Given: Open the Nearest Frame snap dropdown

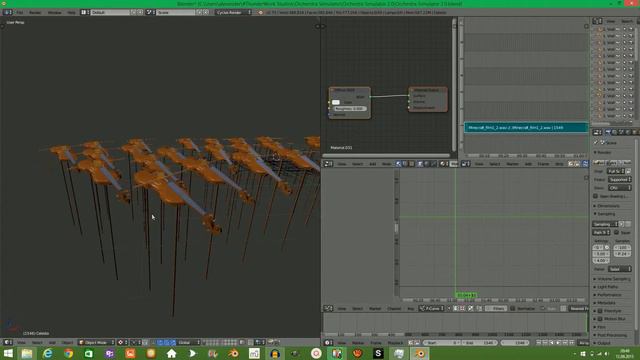Looking at the screenshot, I should click(x=579, y=309).
